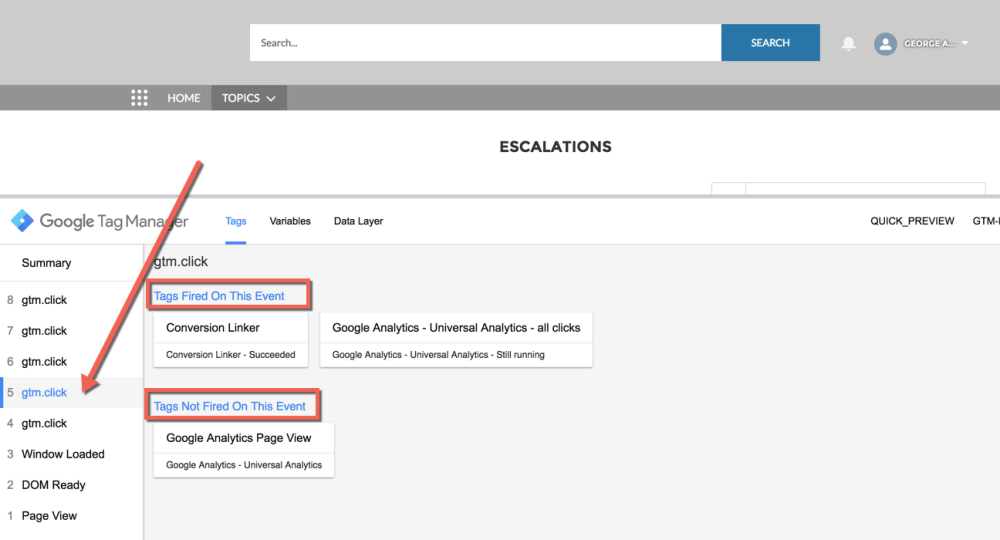Go to the HOME menu item
1000x540 pixels.
(x=184, y=98)
